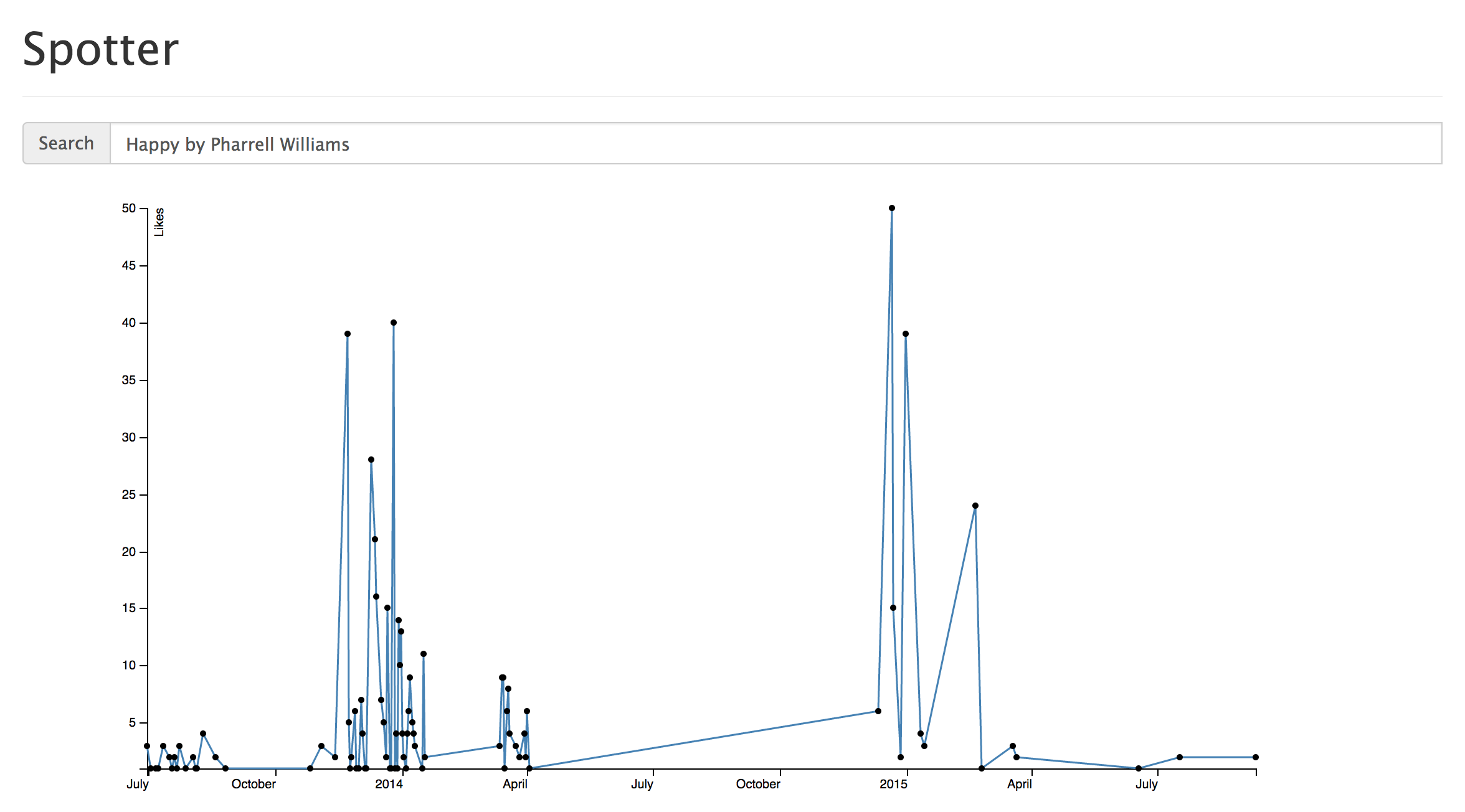This screenshot has height=812, width=1465.
Task: Click the 50 y-axis tick label
Action: click(x=129, y=208)
